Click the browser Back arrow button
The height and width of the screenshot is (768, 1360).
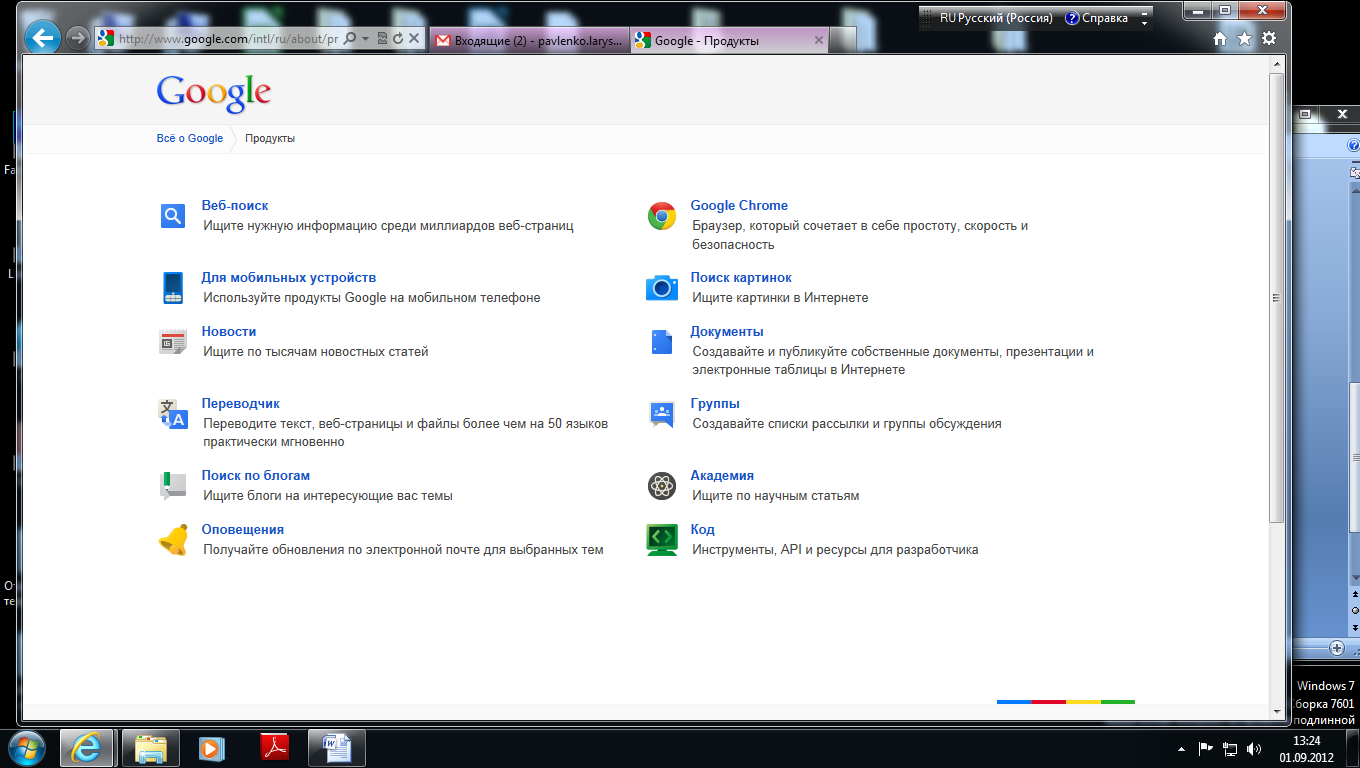[42, 39]
